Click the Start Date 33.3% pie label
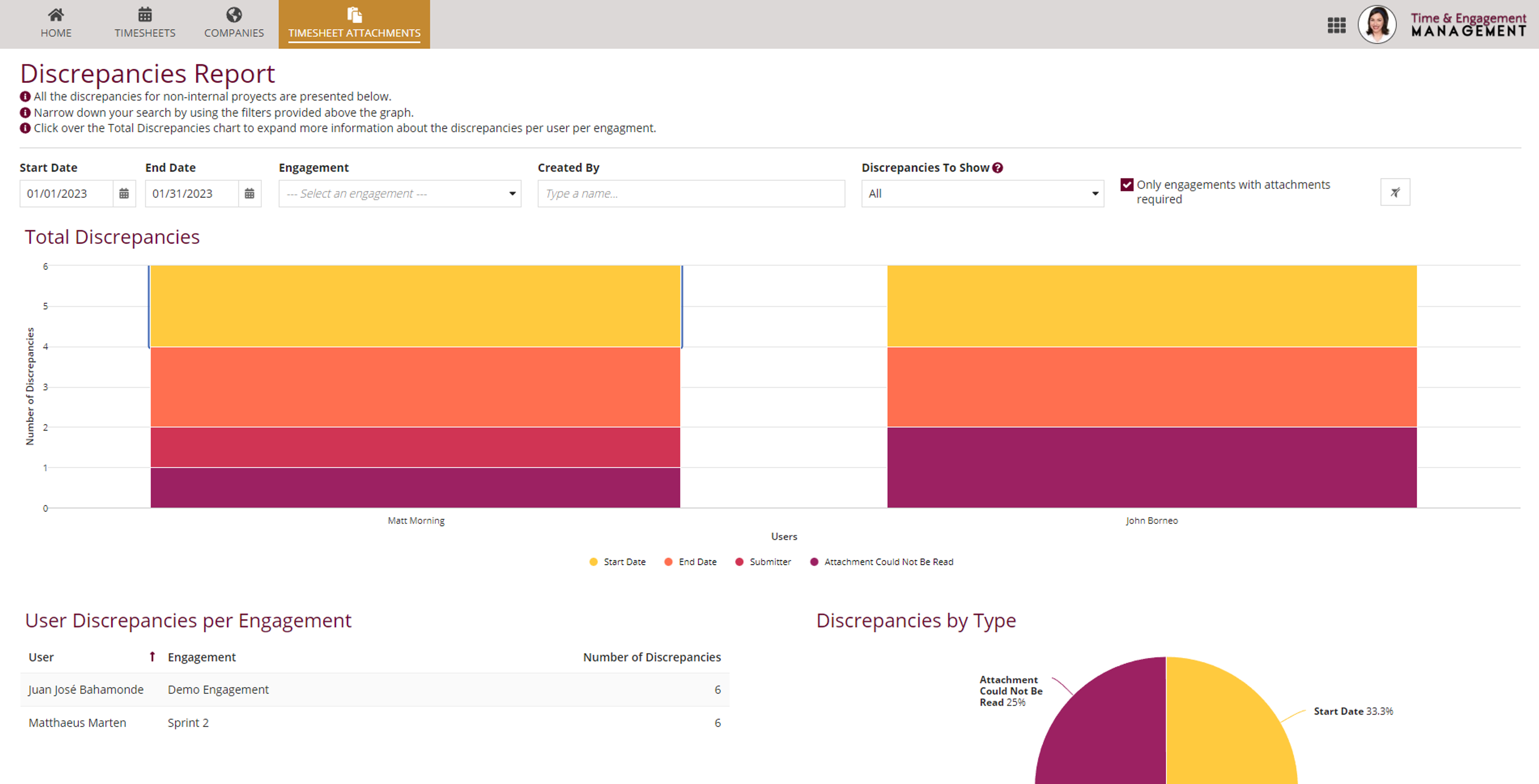This screenshot has width=1539, height=784. (x=1353, y=711)
